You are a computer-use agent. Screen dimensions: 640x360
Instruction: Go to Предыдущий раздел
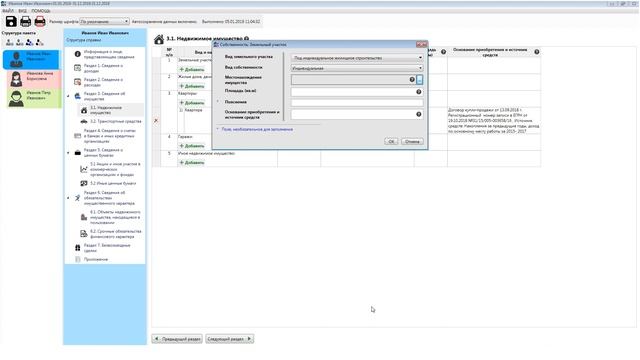coord(177,339)
